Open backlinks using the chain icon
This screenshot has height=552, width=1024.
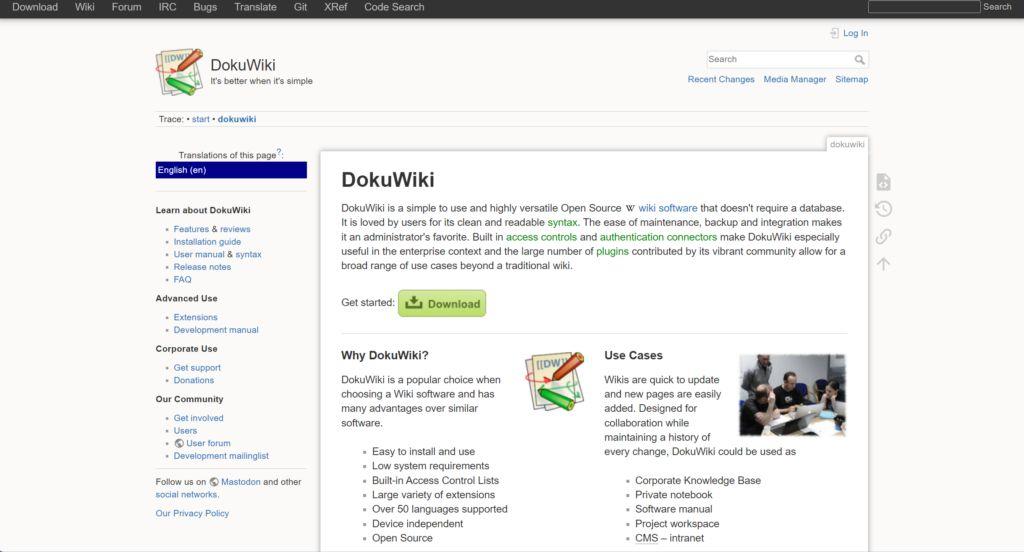pos(883,236)
